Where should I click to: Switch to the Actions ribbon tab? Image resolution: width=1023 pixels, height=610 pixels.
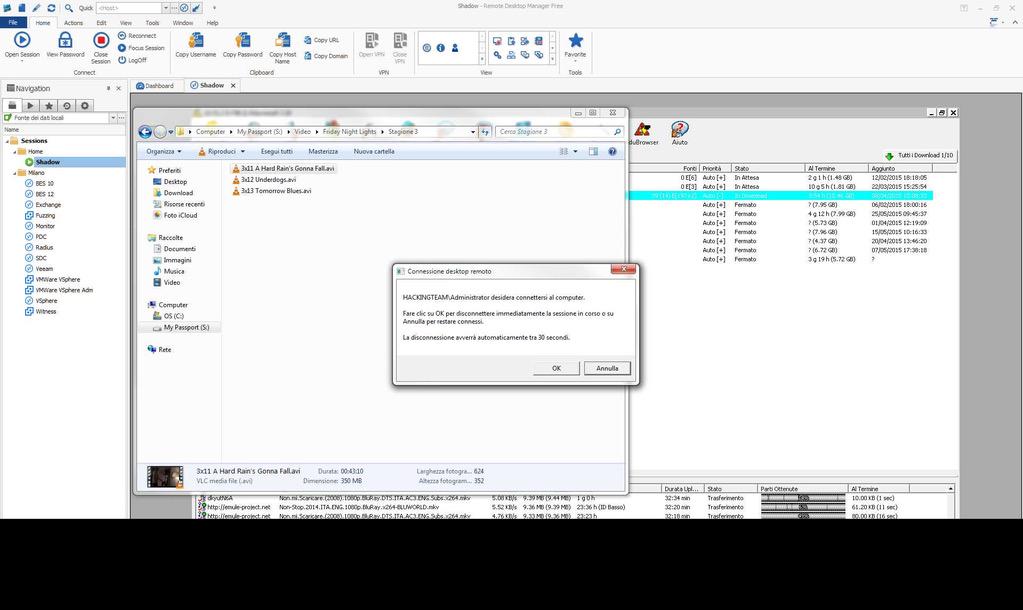[x=73, y=23]
